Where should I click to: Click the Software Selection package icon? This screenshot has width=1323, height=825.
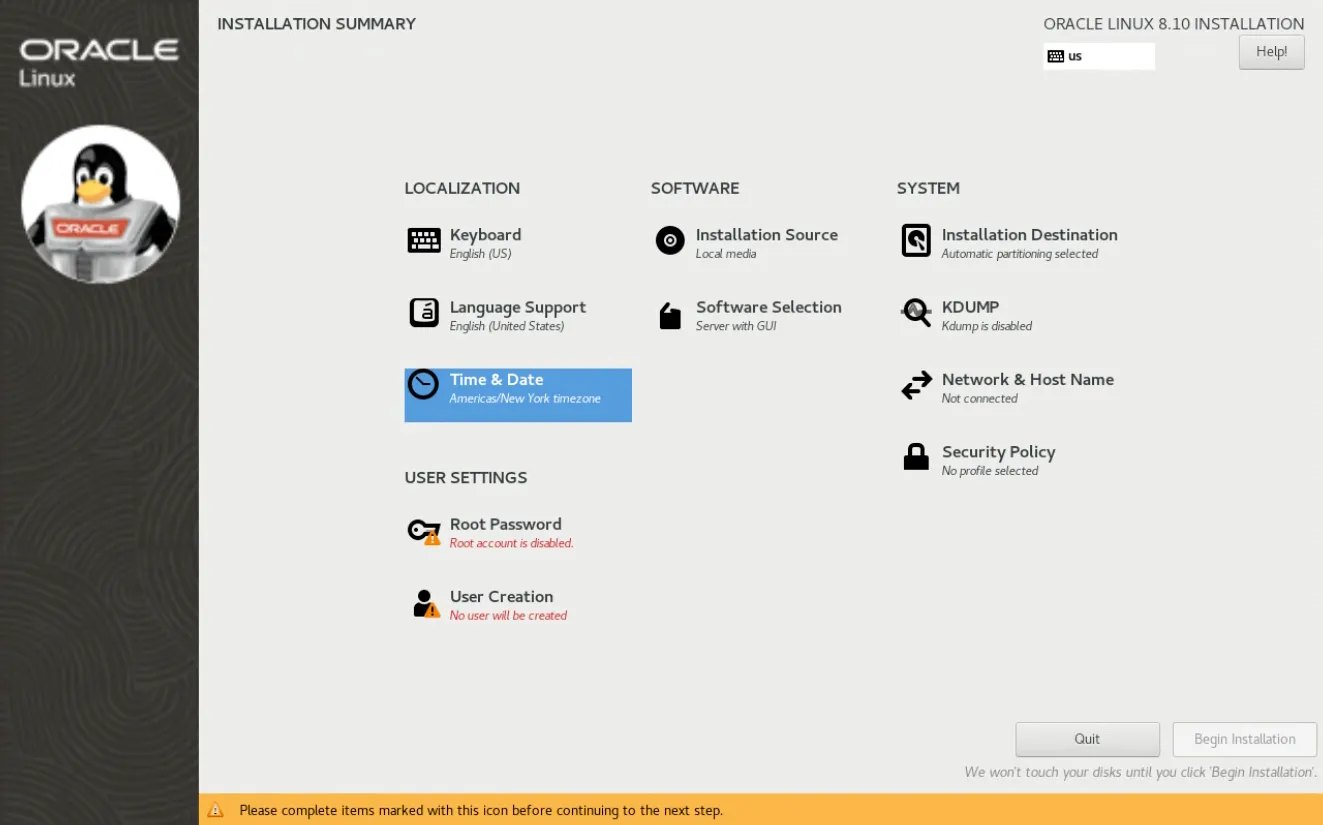[670, 316]
